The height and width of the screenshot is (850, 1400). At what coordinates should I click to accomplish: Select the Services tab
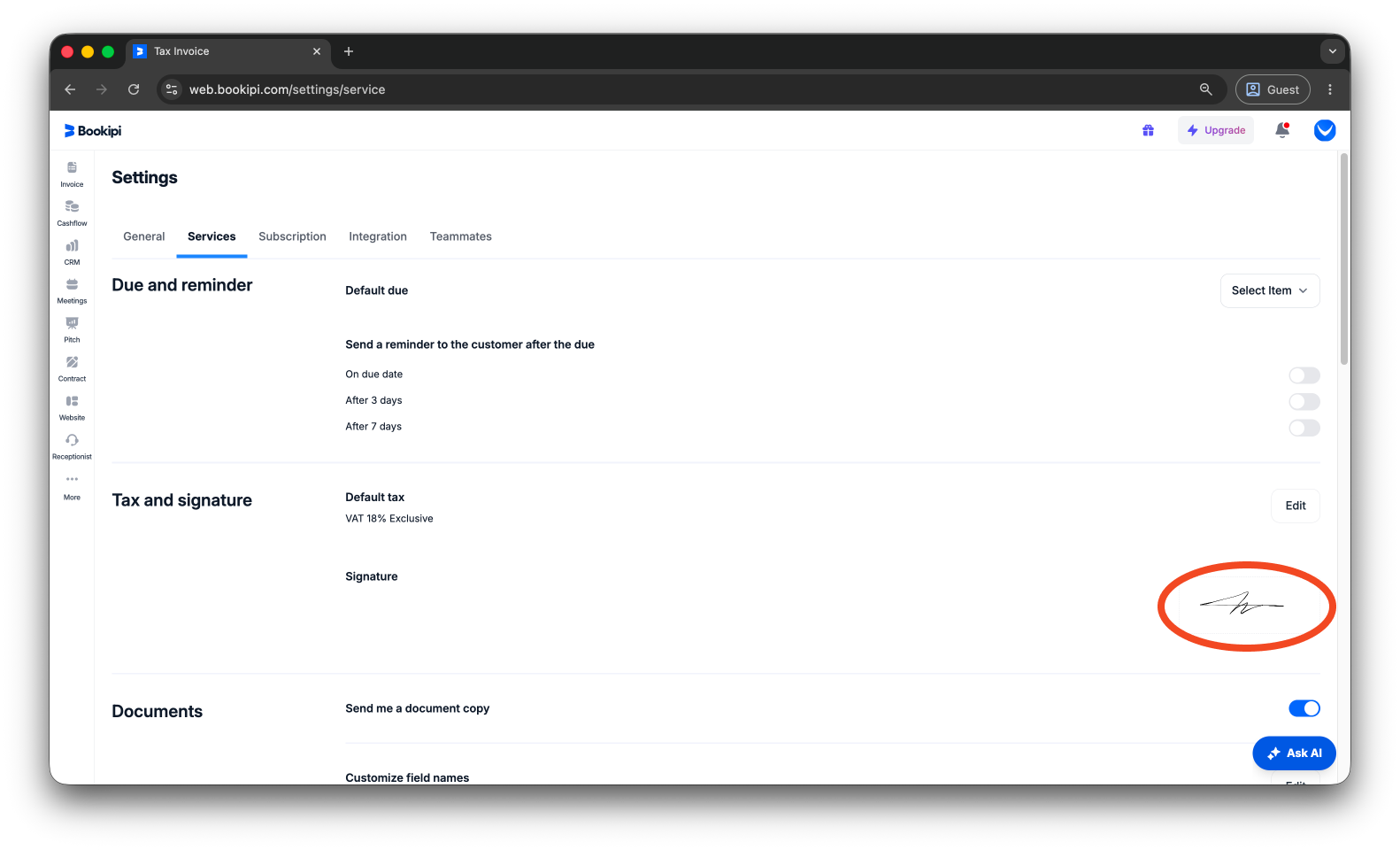point(212,236)
